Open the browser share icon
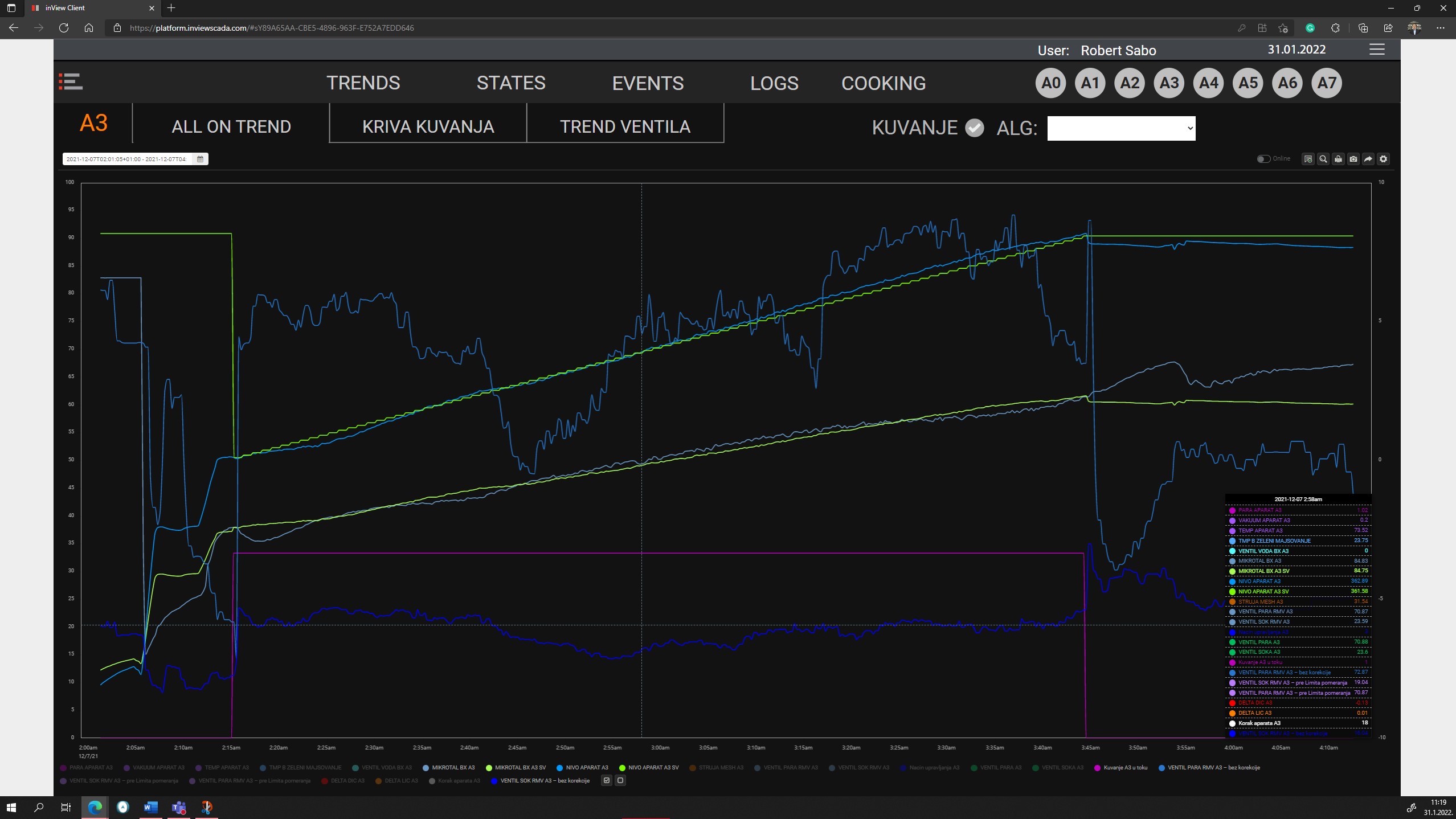 [x=1388, y=27]
